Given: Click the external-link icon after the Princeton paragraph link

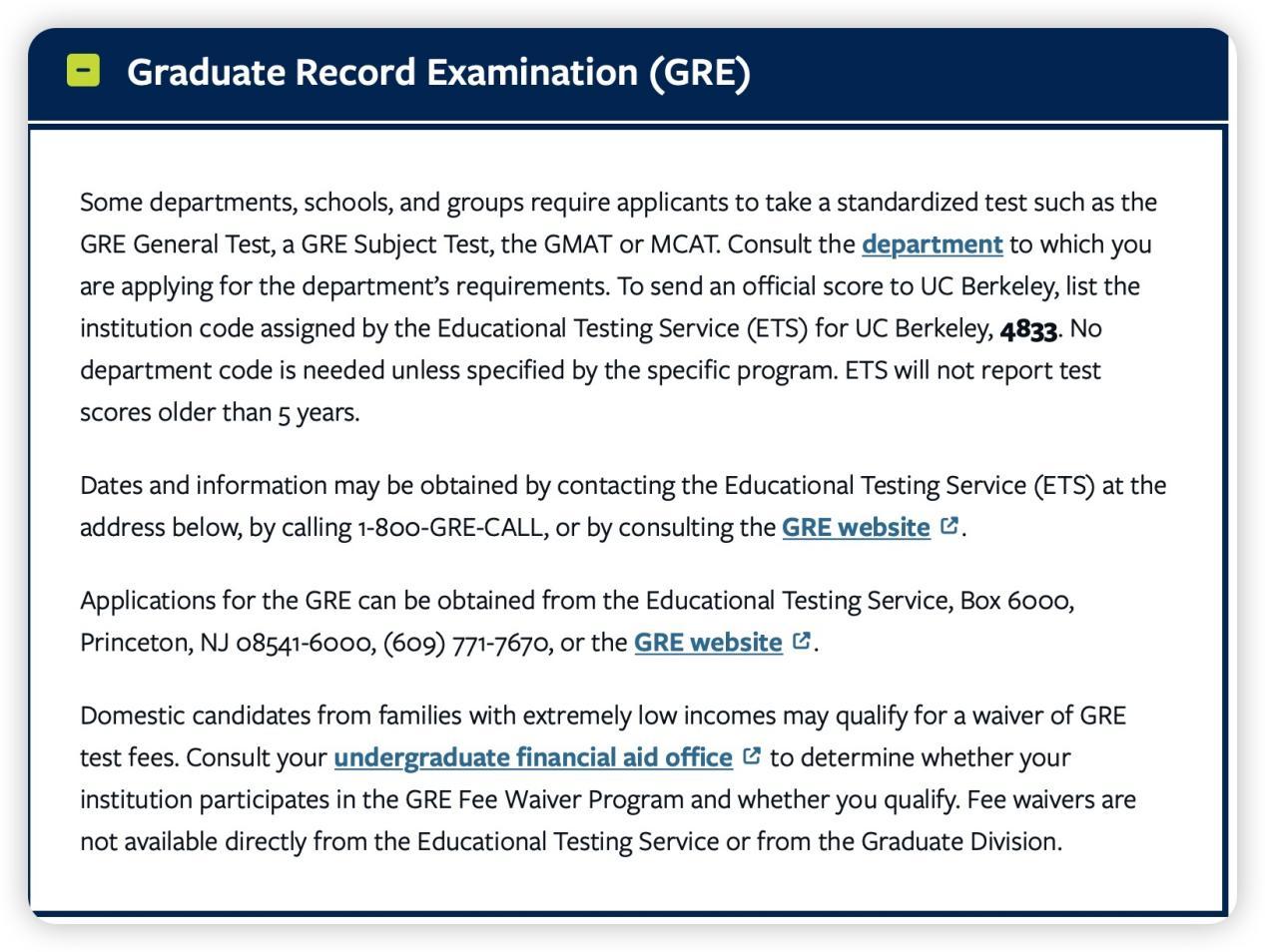Looking at the screenshot, I should pos(802,641).
